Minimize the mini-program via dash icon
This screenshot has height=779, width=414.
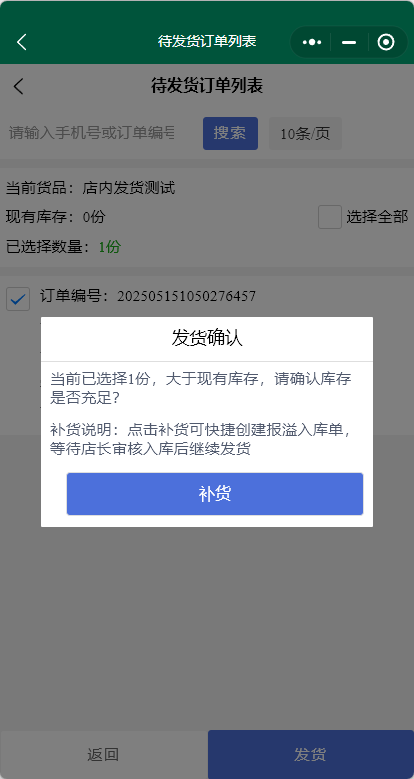point(349,43)
